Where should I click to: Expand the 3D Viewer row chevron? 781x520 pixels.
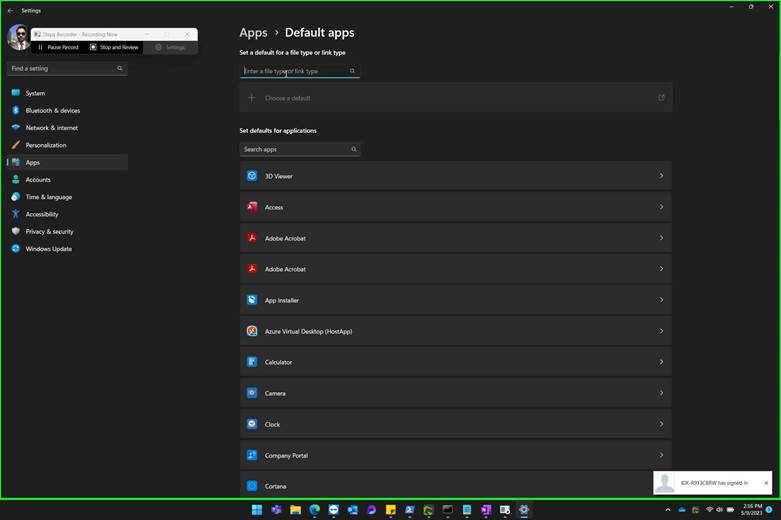[x=661, y=176]
